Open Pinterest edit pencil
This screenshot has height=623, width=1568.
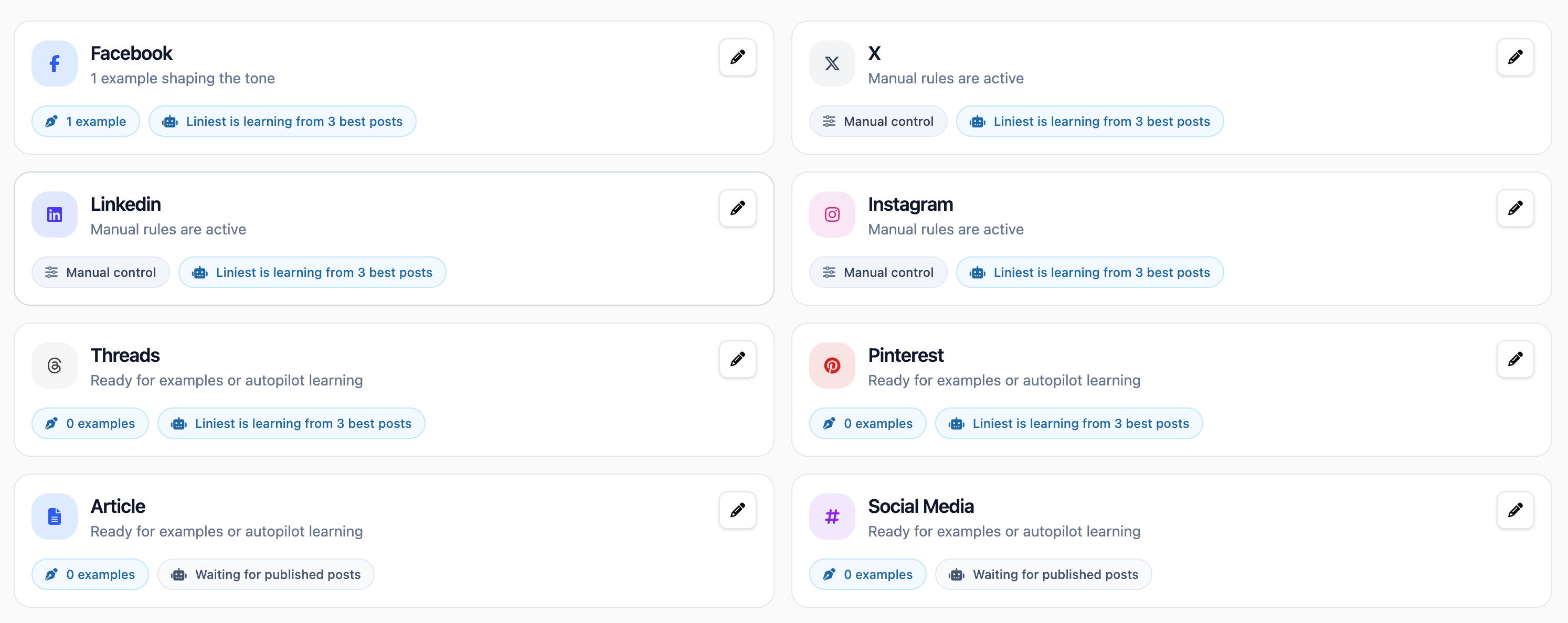[x=1514, y=359]
